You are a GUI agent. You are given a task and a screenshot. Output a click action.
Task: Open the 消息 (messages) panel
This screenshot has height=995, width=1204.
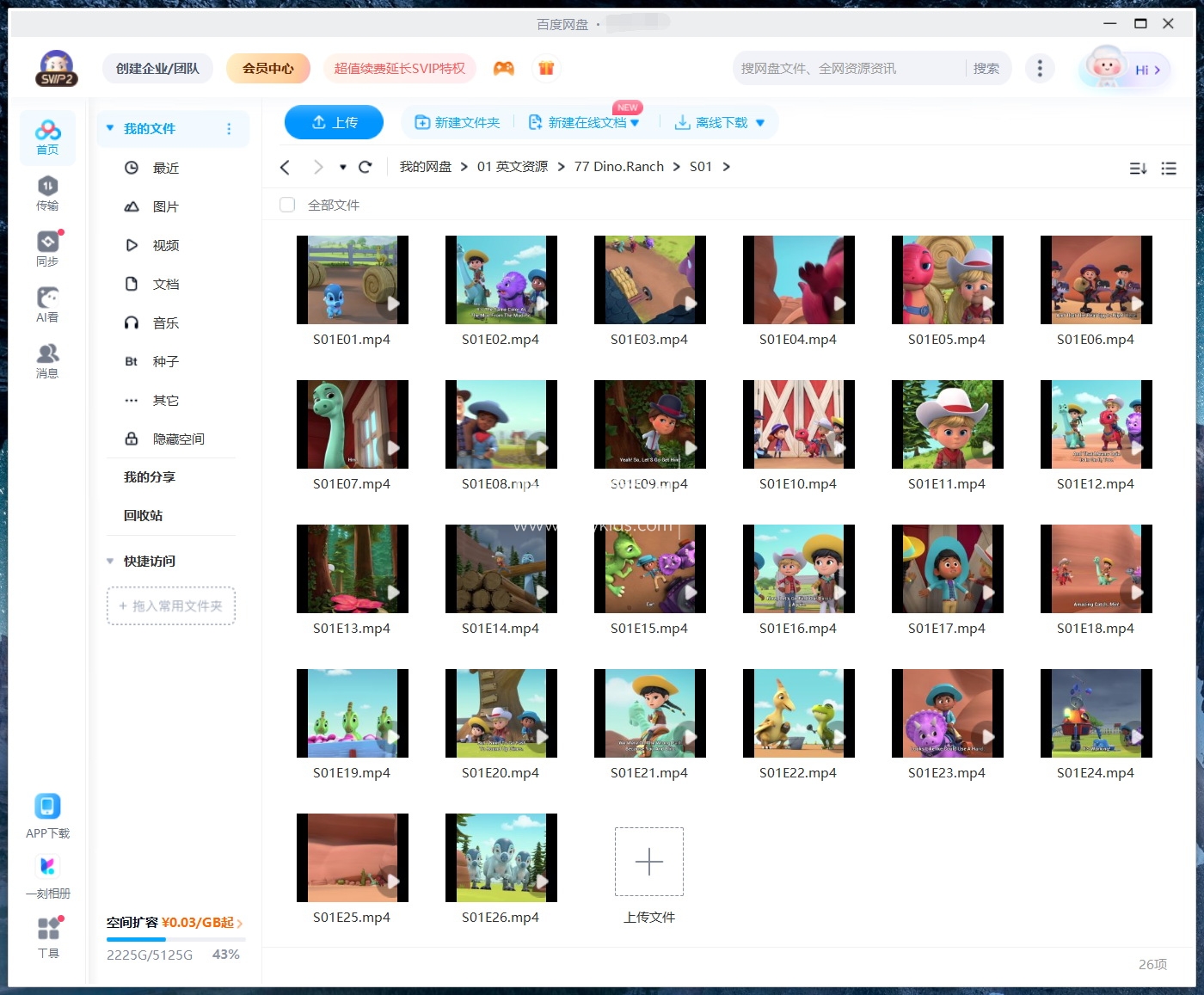(47, 359)
